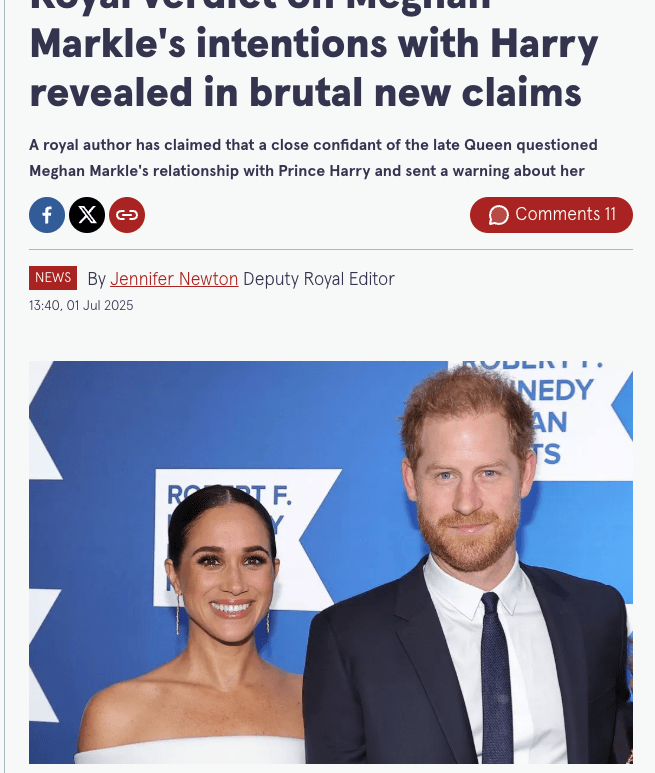This screenshot has width=655, height=773.
Task: Click the 13:40, 01 Jul 2025 timestamp
Action: (x=81, y=306)
